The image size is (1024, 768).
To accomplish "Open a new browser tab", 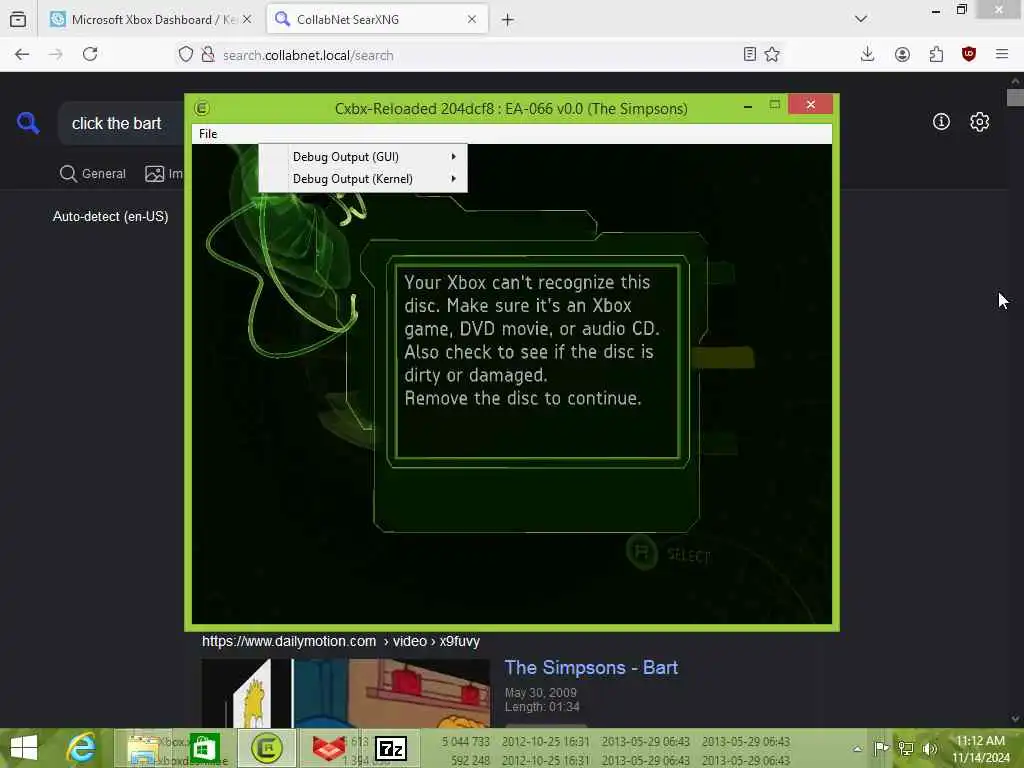I will [507, 20].
